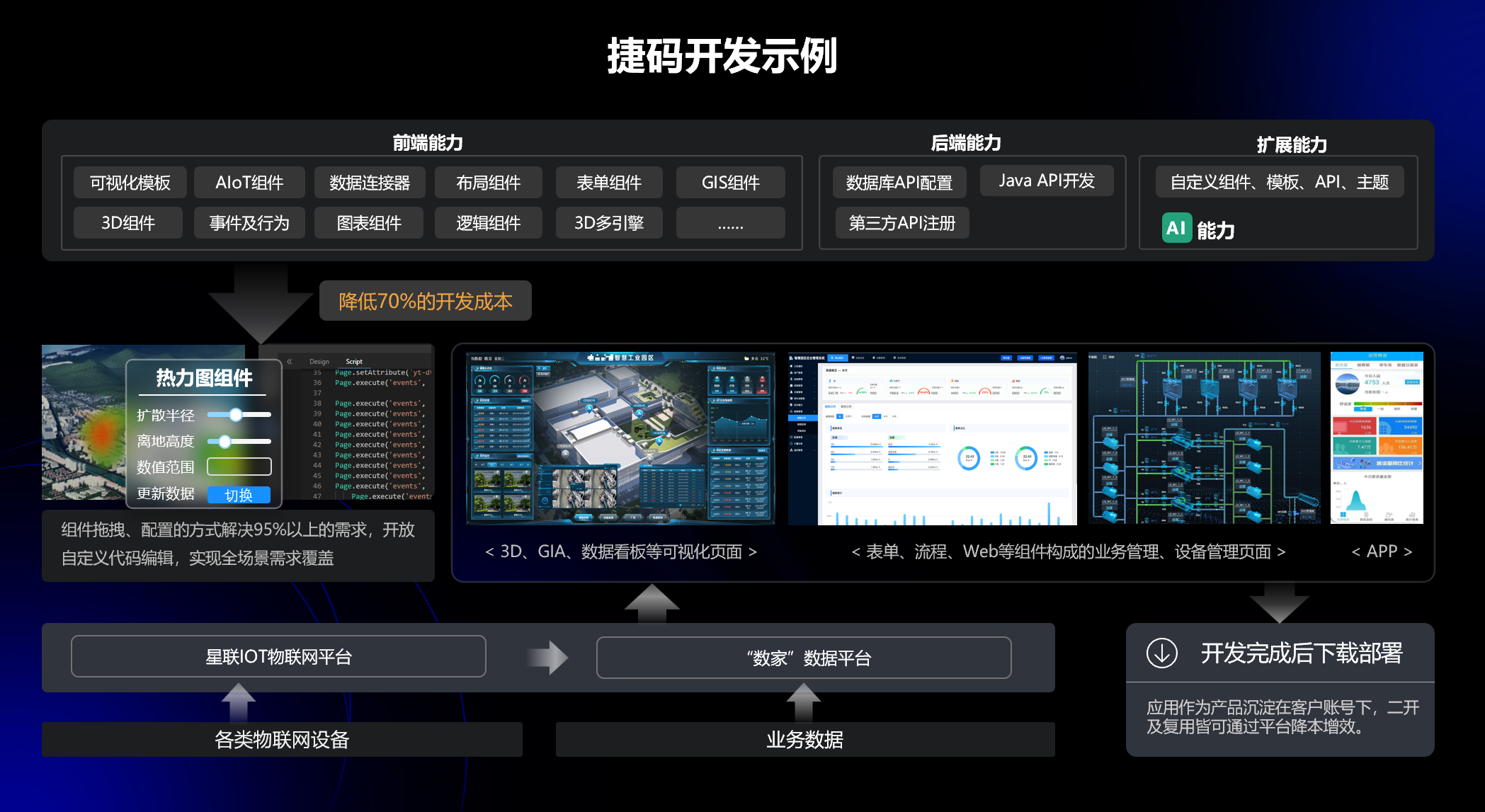
Task: Click the green AI capability icon
Action: [1176, 228]
